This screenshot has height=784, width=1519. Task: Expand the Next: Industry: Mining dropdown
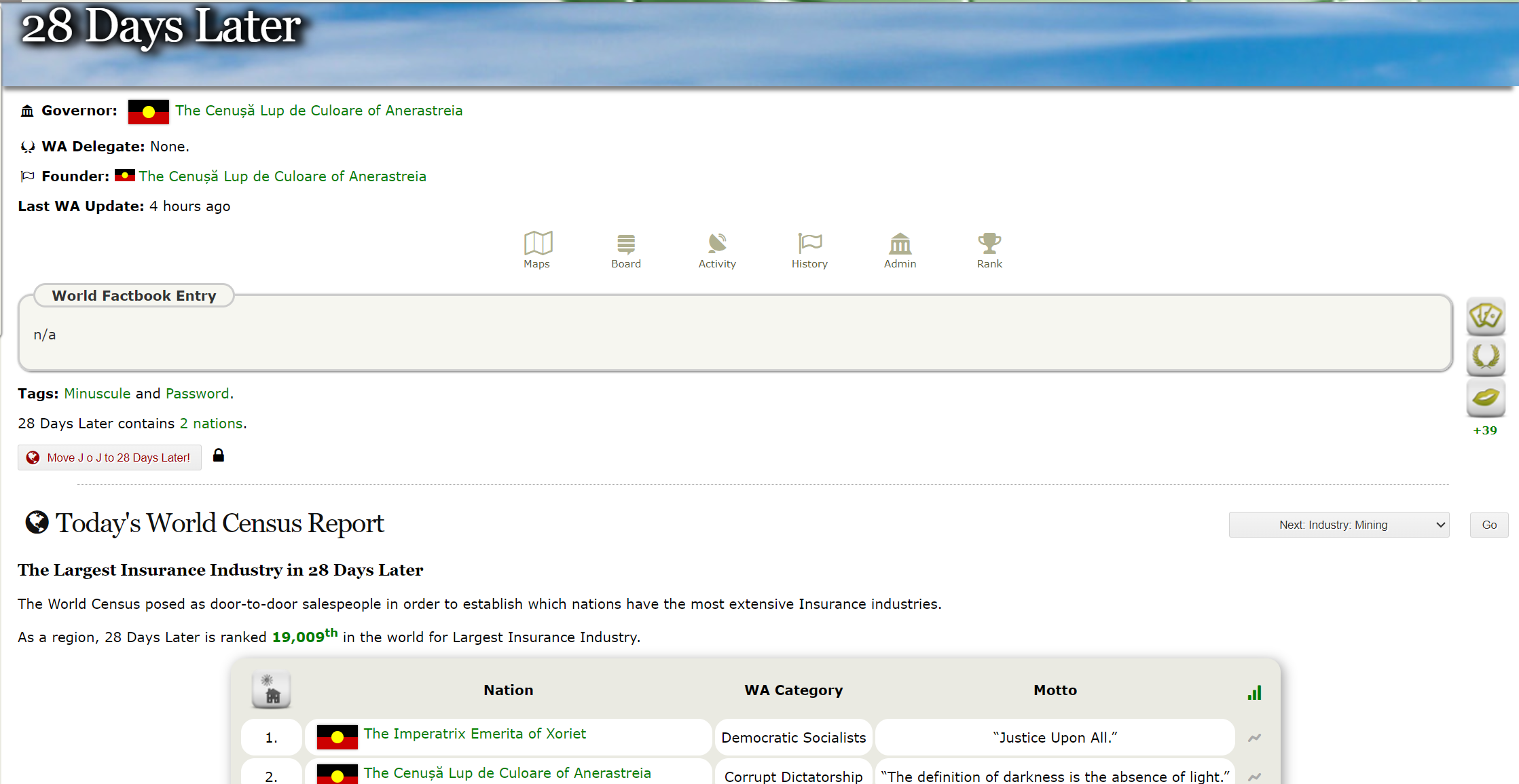click(x=1338, y=525)
